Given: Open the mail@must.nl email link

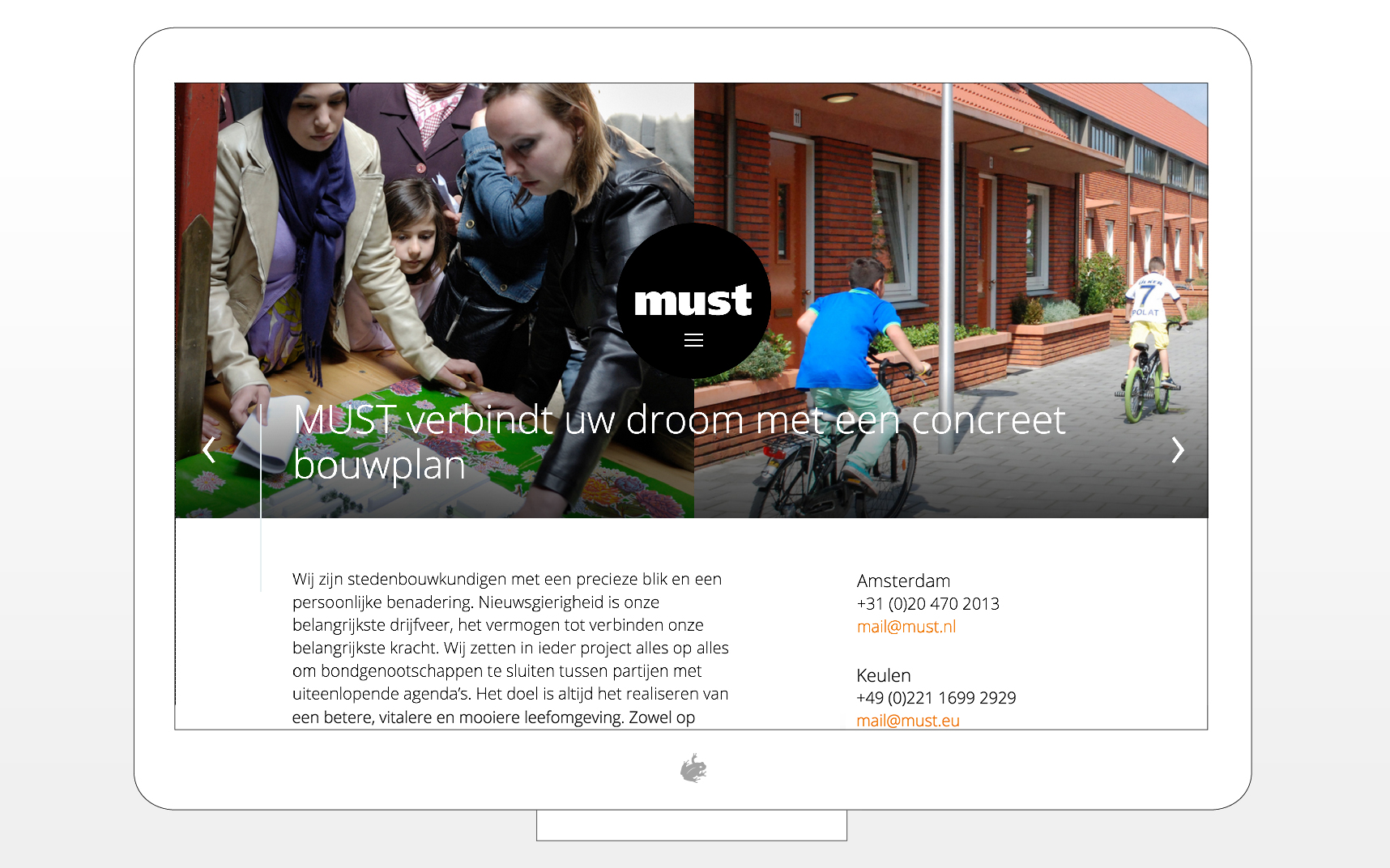Looking at the screenshot, I should click(906, 627).
